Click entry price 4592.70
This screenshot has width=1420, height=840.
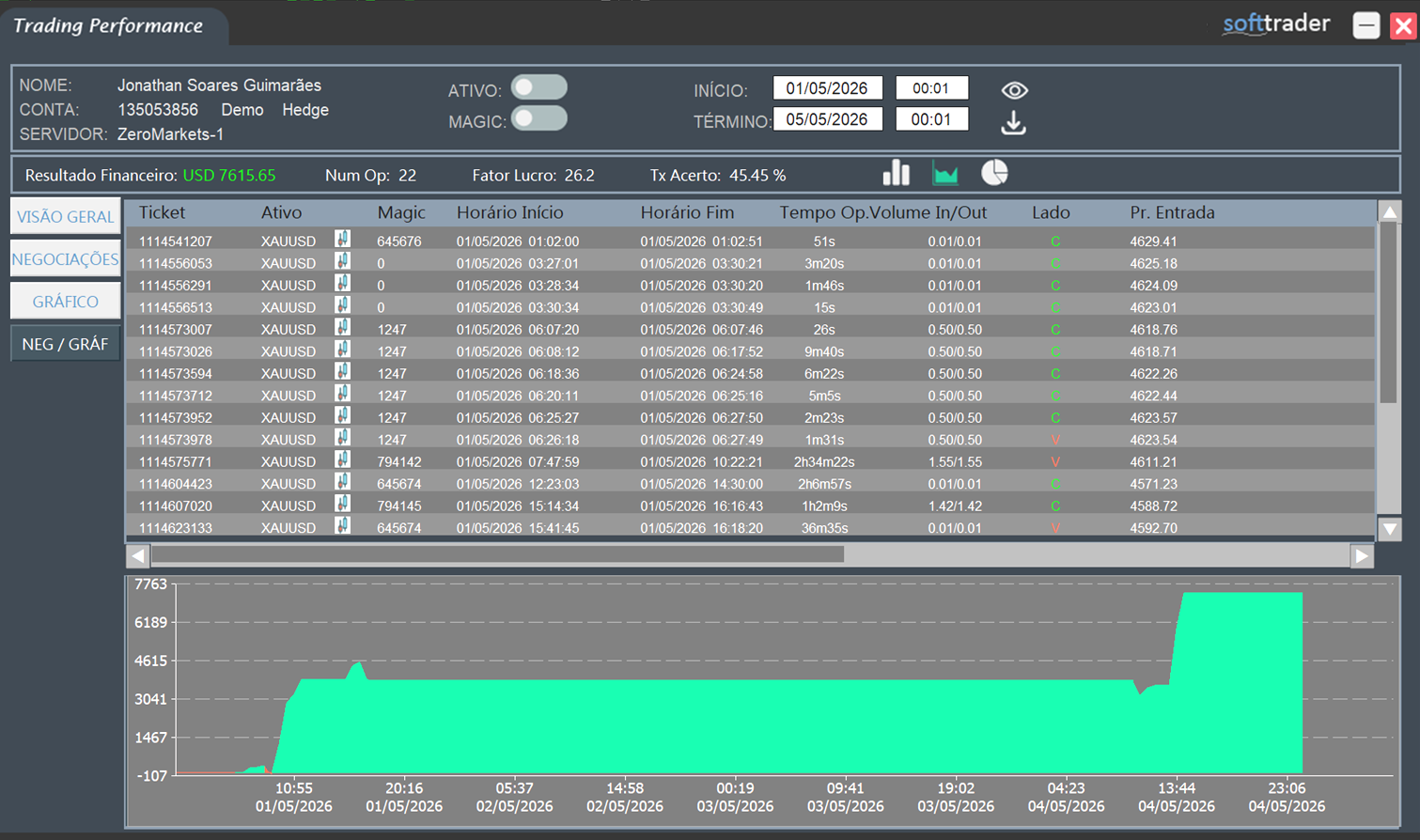click(x=1153, y=528)
